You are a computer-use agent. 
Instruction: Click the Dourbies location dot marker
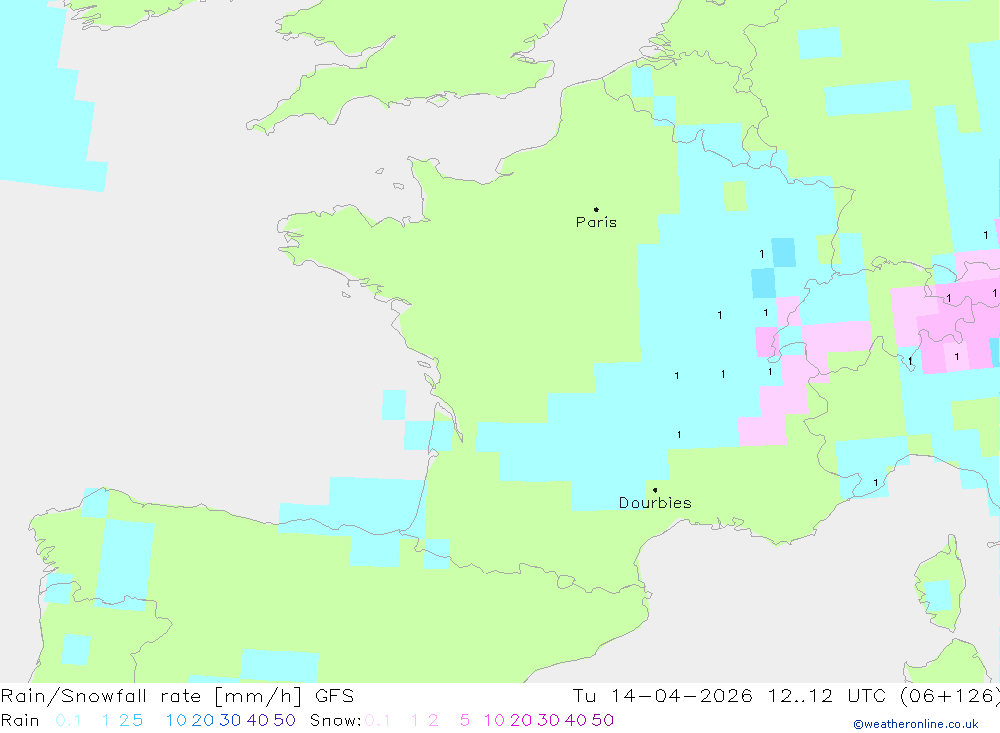click(655, 490)
